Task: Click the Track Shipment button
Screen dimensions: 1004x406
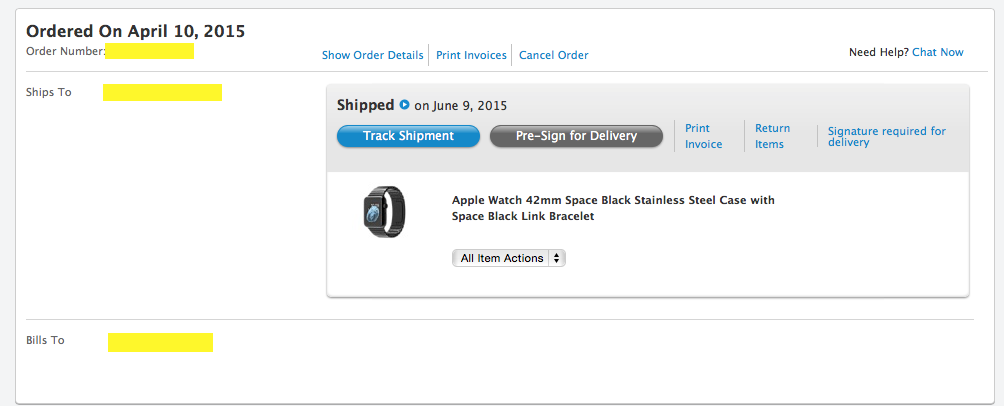Action: pyautogui.click(x=408, y=136)
